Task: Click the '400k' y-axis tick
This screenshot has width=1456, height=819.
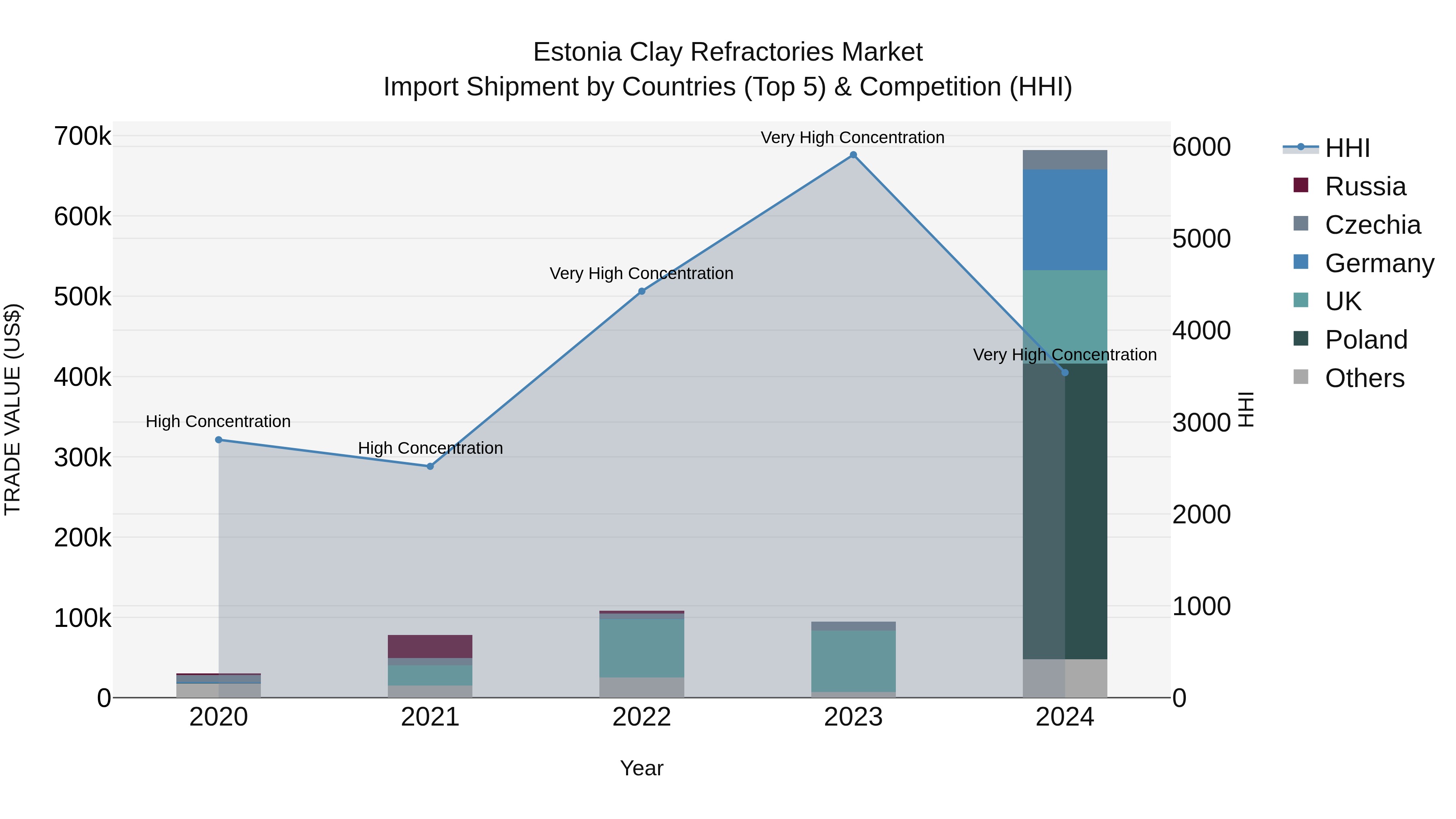Action: coord(83,377)
